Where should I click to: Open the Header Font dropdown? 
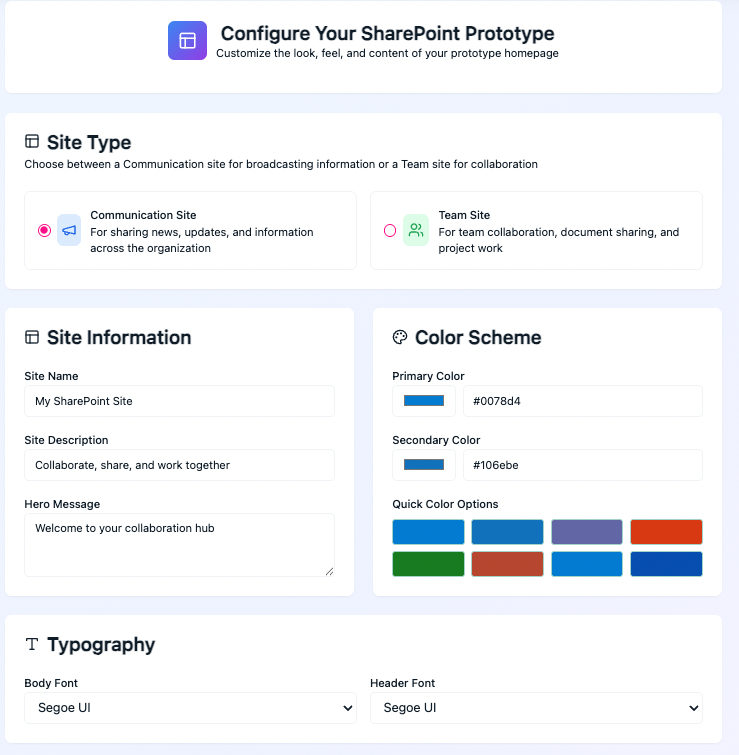(x=536, y=708)
